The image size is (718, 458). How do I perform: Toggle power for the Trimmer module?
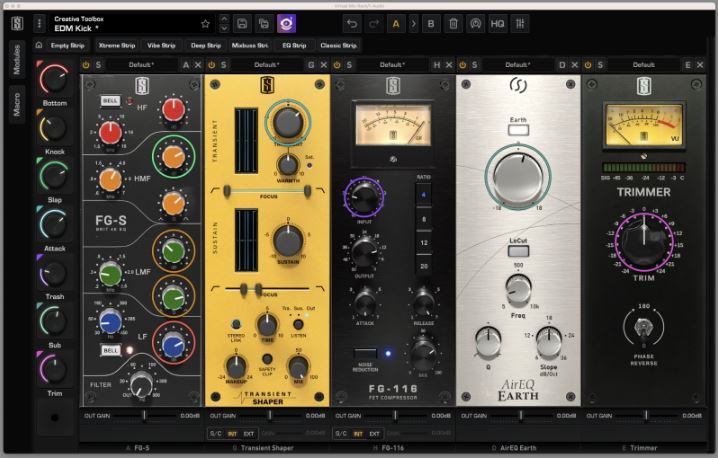click(588, 65)
